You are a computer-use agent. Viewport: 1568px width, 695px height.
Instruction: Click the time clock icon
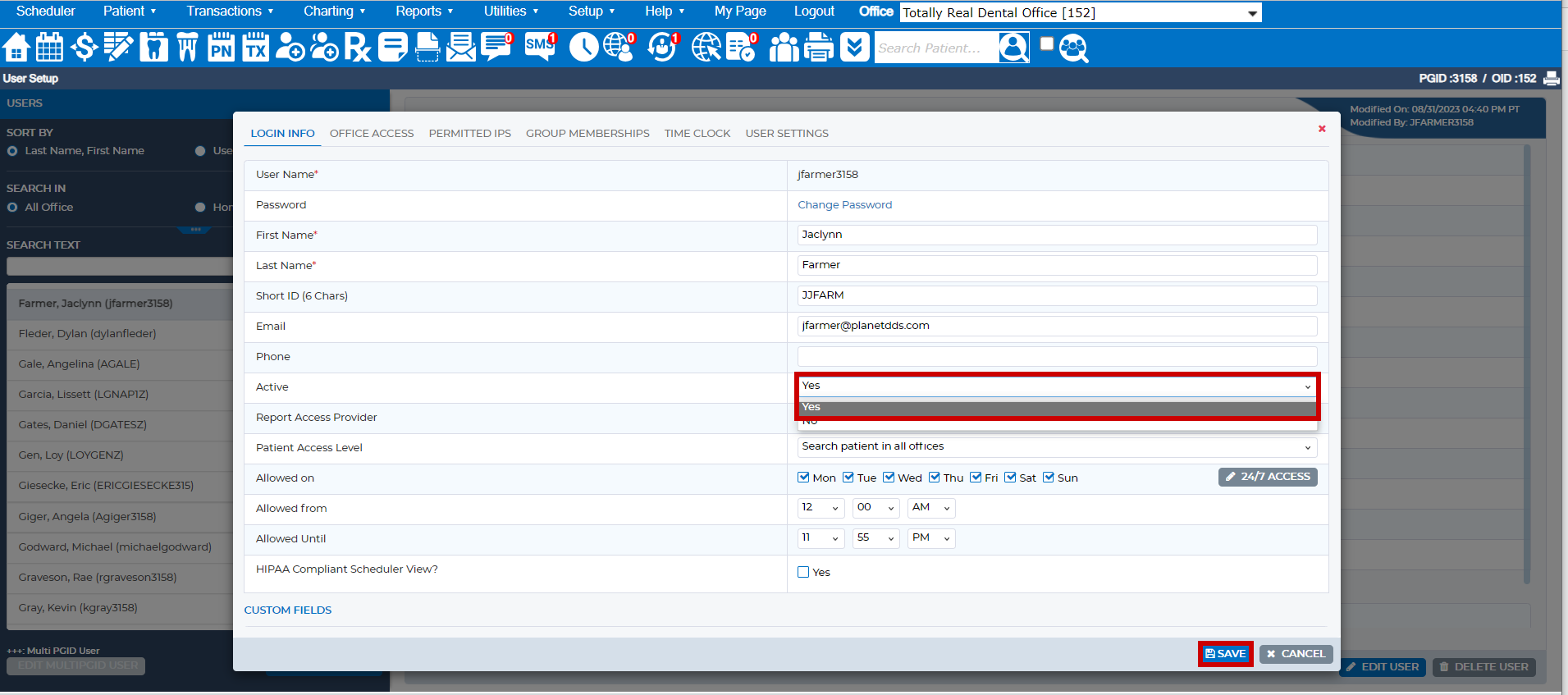[x=583, y=48]
